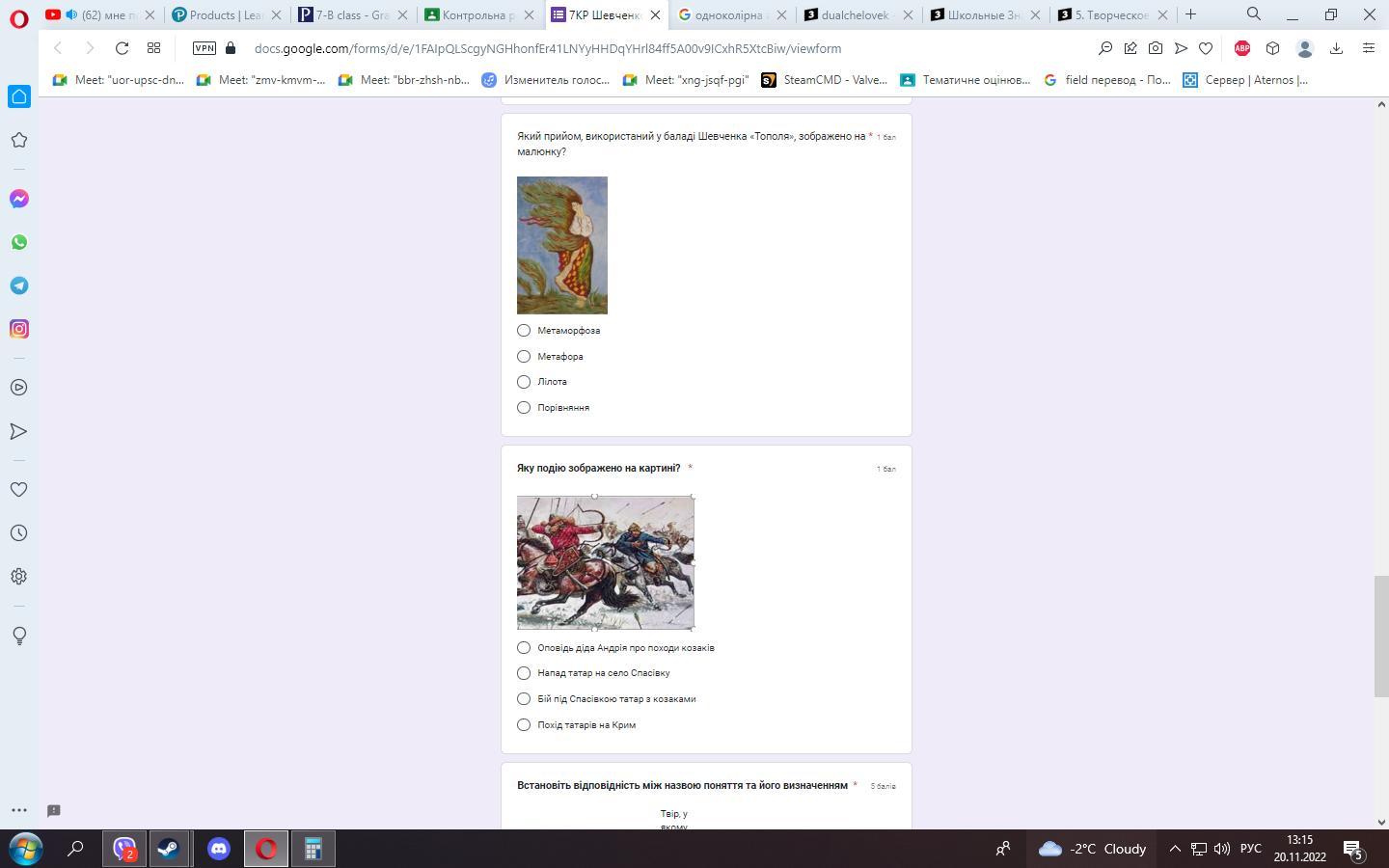Open Instagram in sidebar
1389x868 pixels.
19,329
